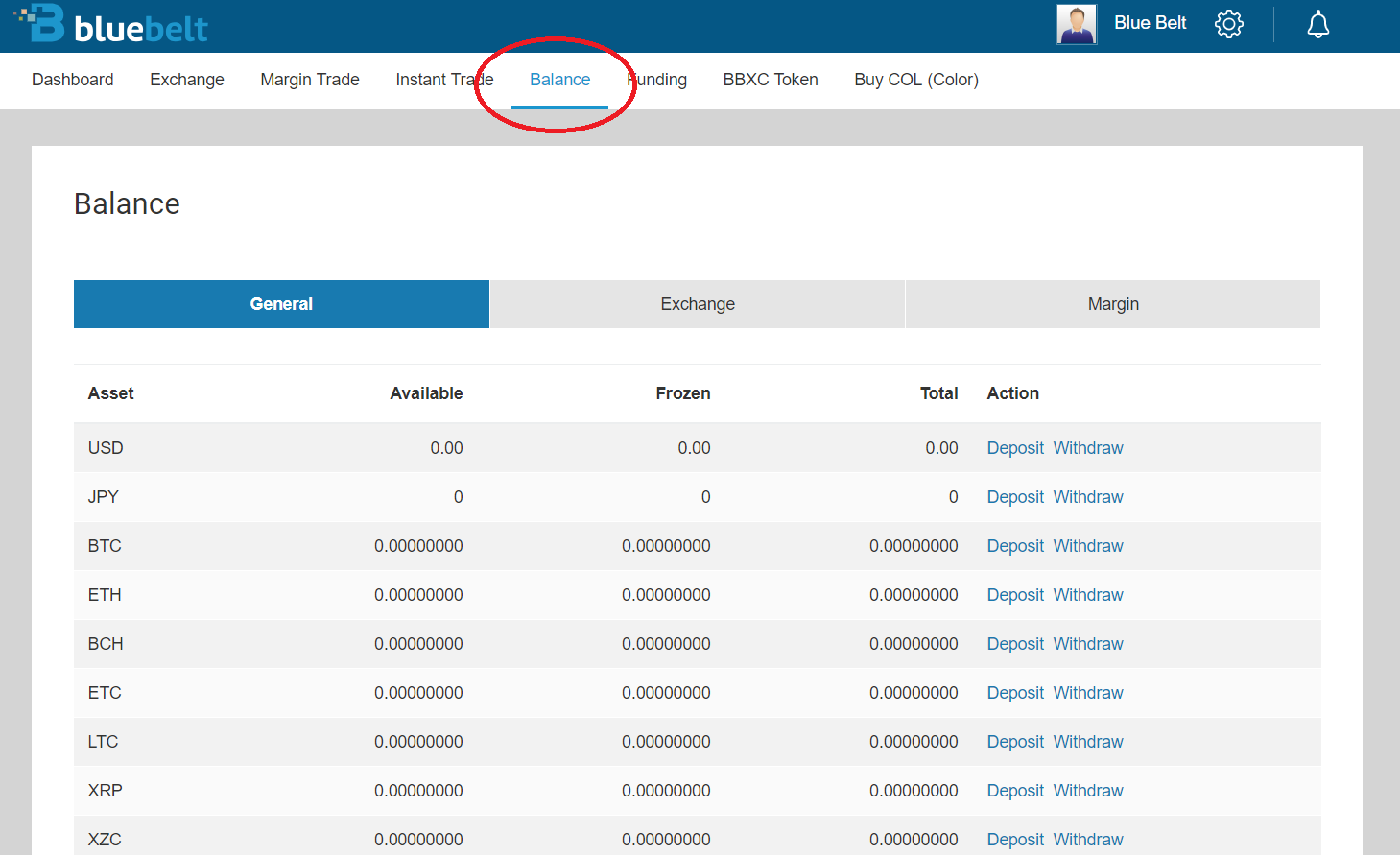The height and width of the screenshot is (855, 1400).
Task: Open the Exchange navigation item
Action: click(187, 80)
